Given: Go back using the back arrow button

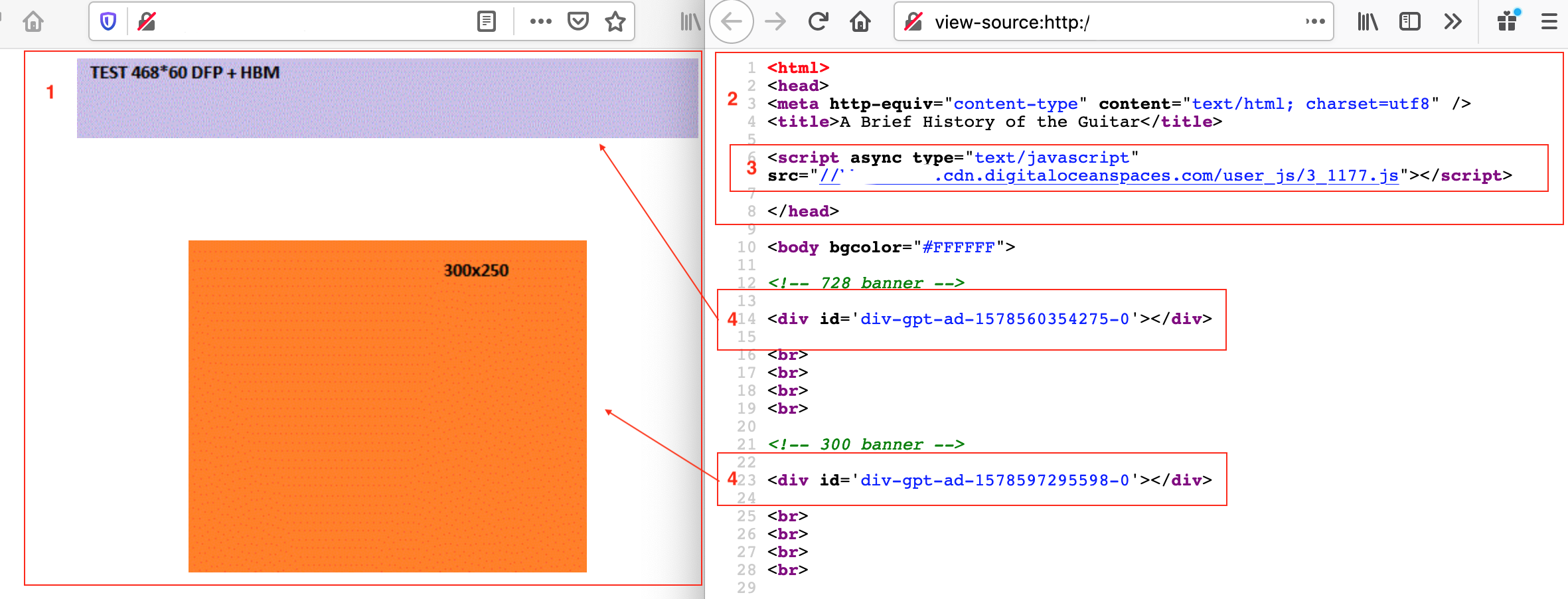Looking at the screenshot, I should tap(732, 22).
